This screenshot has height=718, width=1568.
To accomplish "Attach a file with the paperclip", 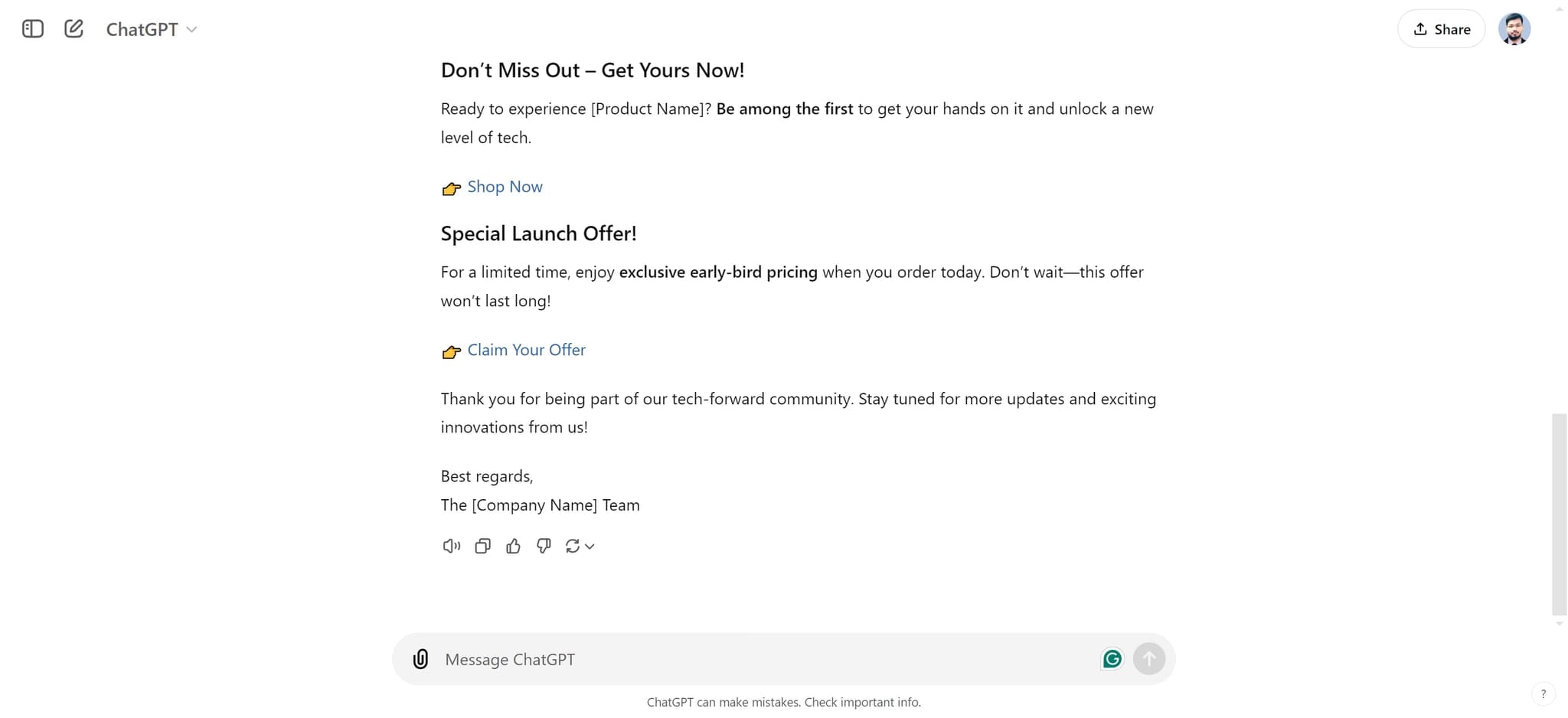I will pos(420,658).
